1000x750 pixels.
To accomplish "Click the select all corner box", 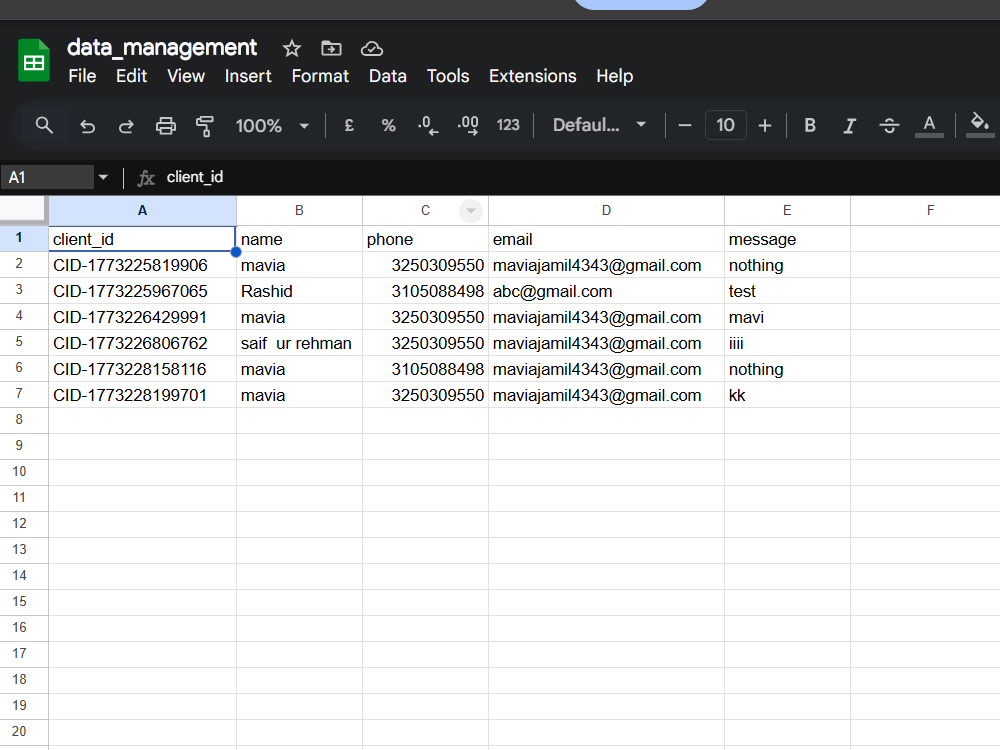I will click(24, 210).
